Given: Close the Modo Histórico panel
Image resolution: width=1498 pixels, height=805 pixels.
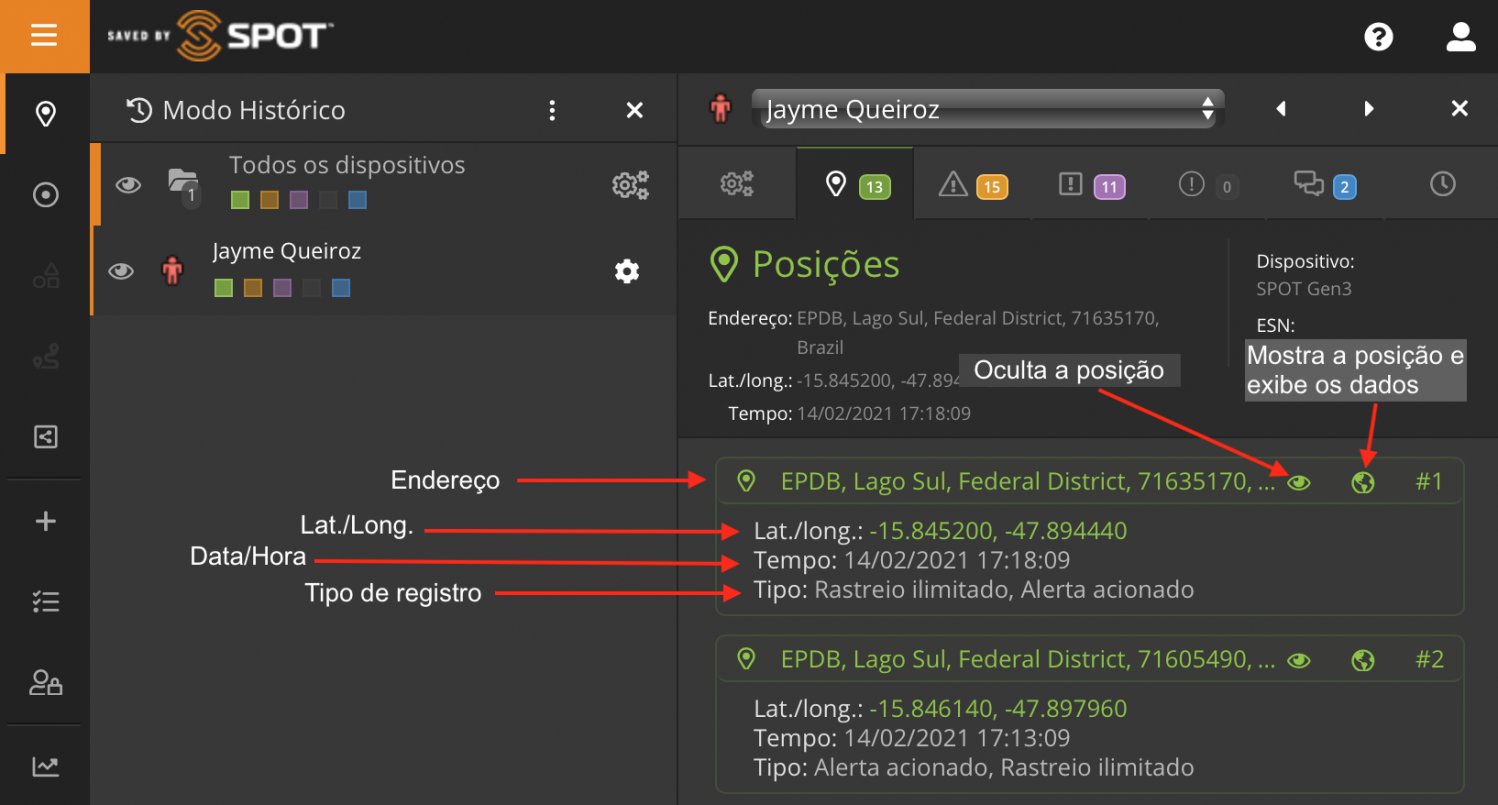Looking at the screenshot, I should (x=634, y=110).
